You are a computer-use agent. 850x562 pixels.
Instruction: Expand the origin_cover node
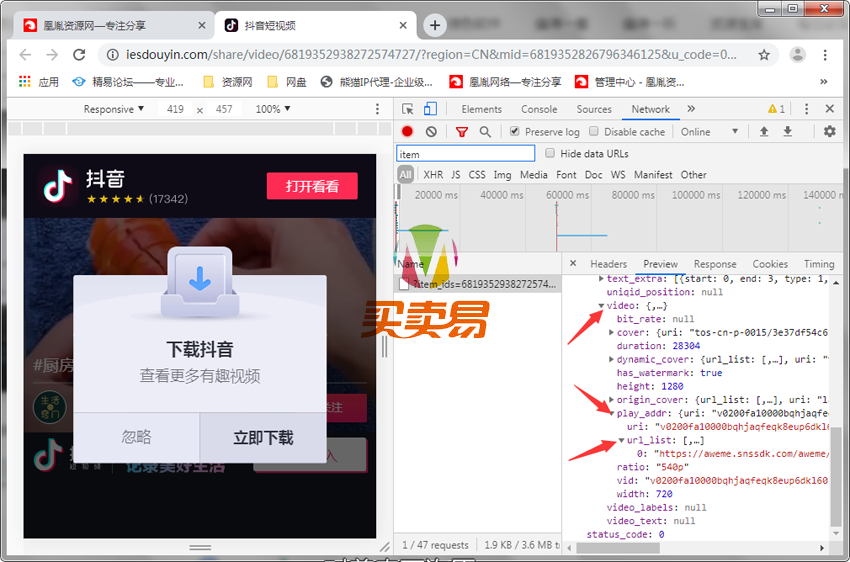611,399
